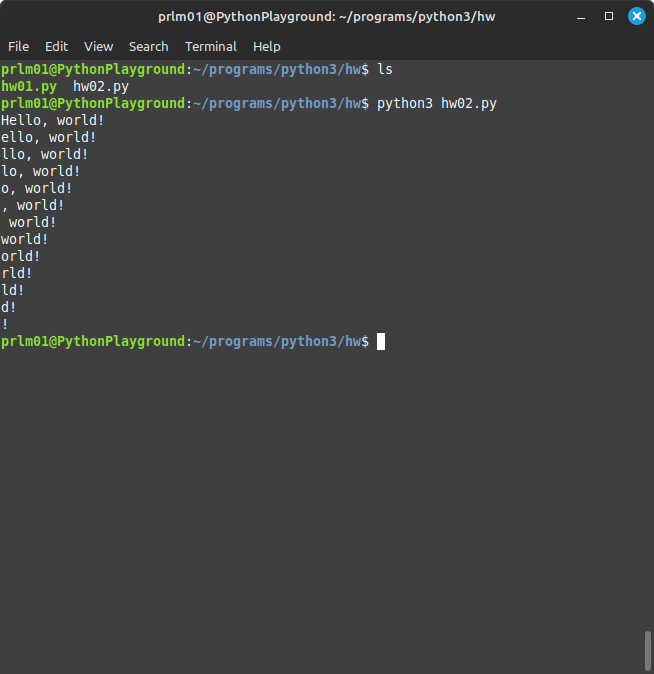The height and width of the screenshot is (674, 654).
Task: Click the first prompt's prlm01@PythonPlayground text
Action: pos(93,69)
